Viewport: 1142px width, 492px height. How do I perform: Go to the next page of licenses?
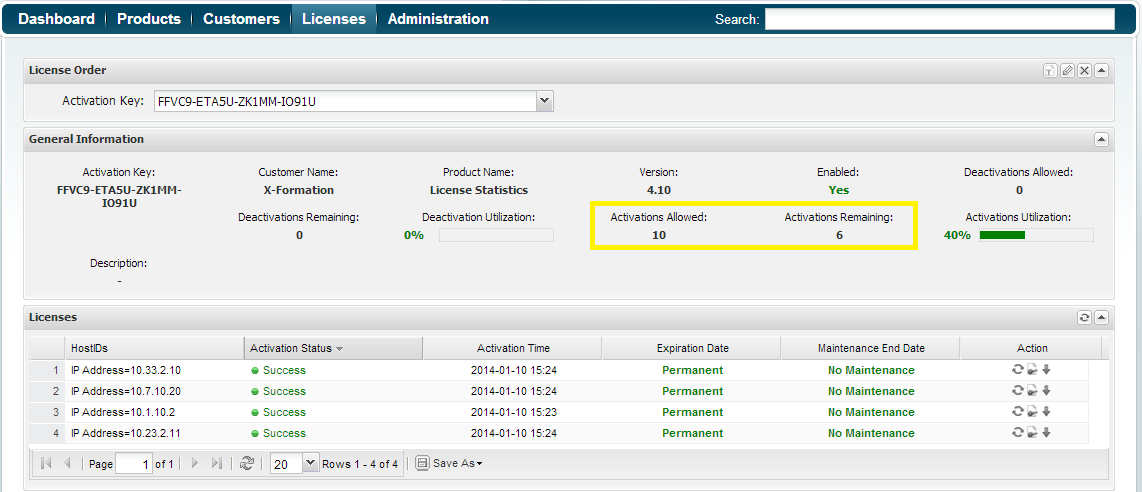[194, 463]
